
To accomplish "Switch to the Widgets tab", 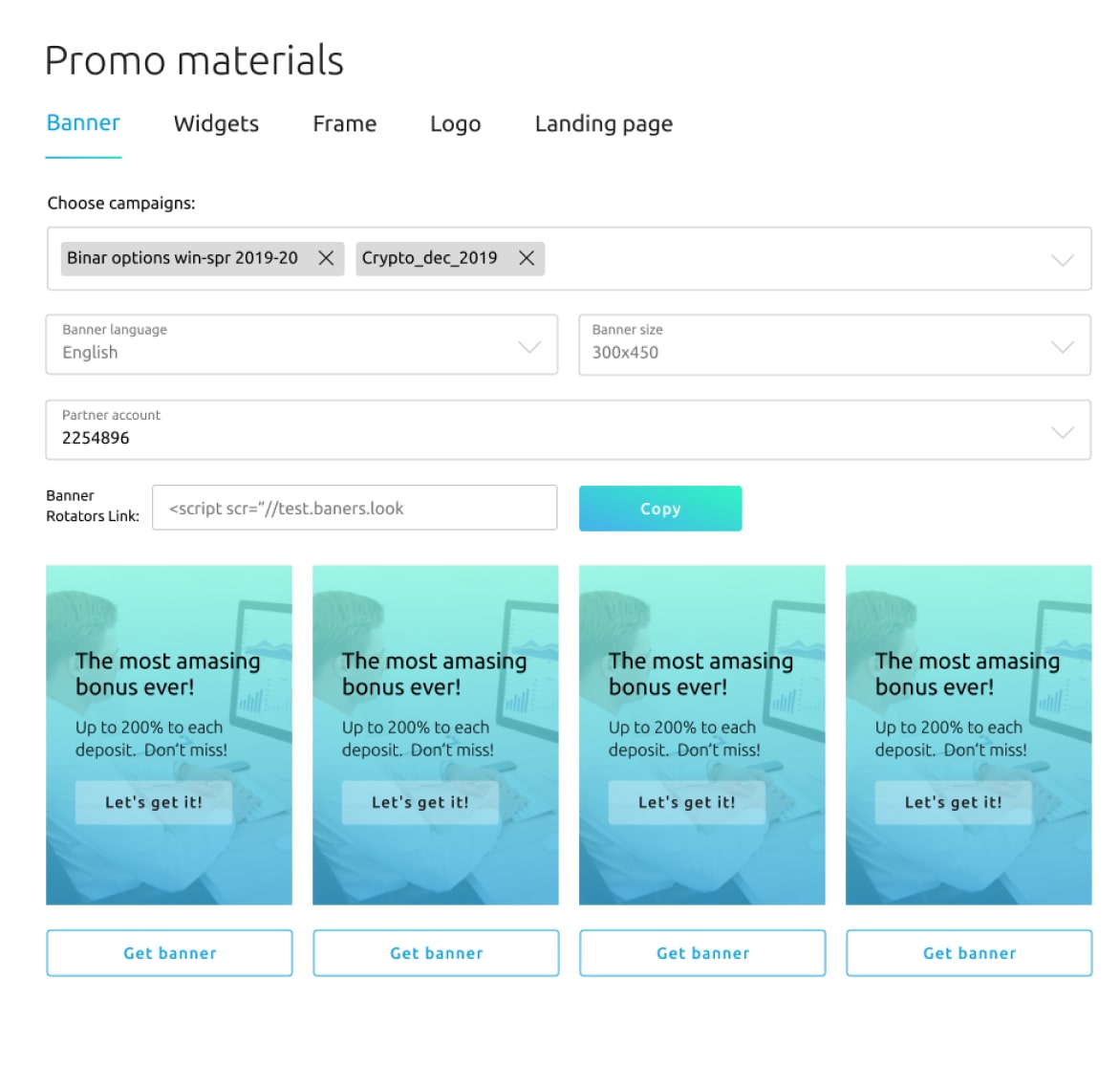I will 216,124.
